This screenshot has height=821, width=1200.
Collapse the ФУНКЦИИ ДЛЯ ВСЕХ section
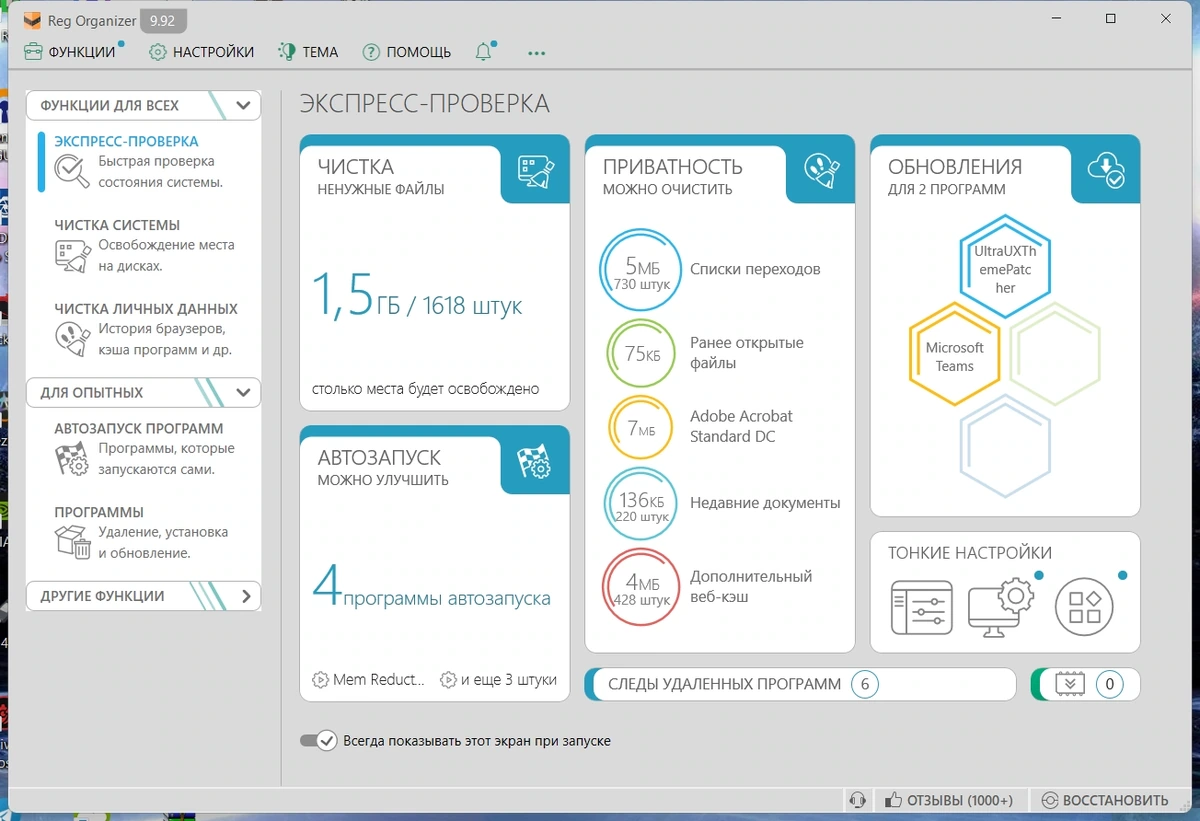243,105
